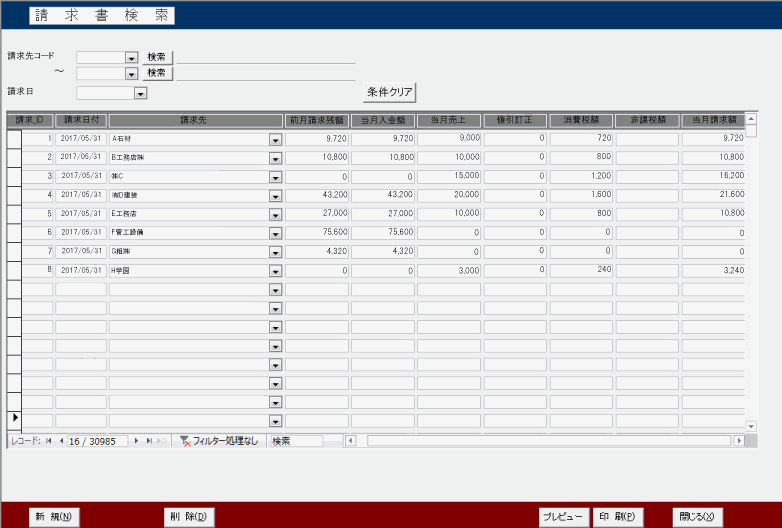Click the 新規(N) button
Image resolution: width=782 pixels, height=528 pixels.
click(x=53, y=517)
